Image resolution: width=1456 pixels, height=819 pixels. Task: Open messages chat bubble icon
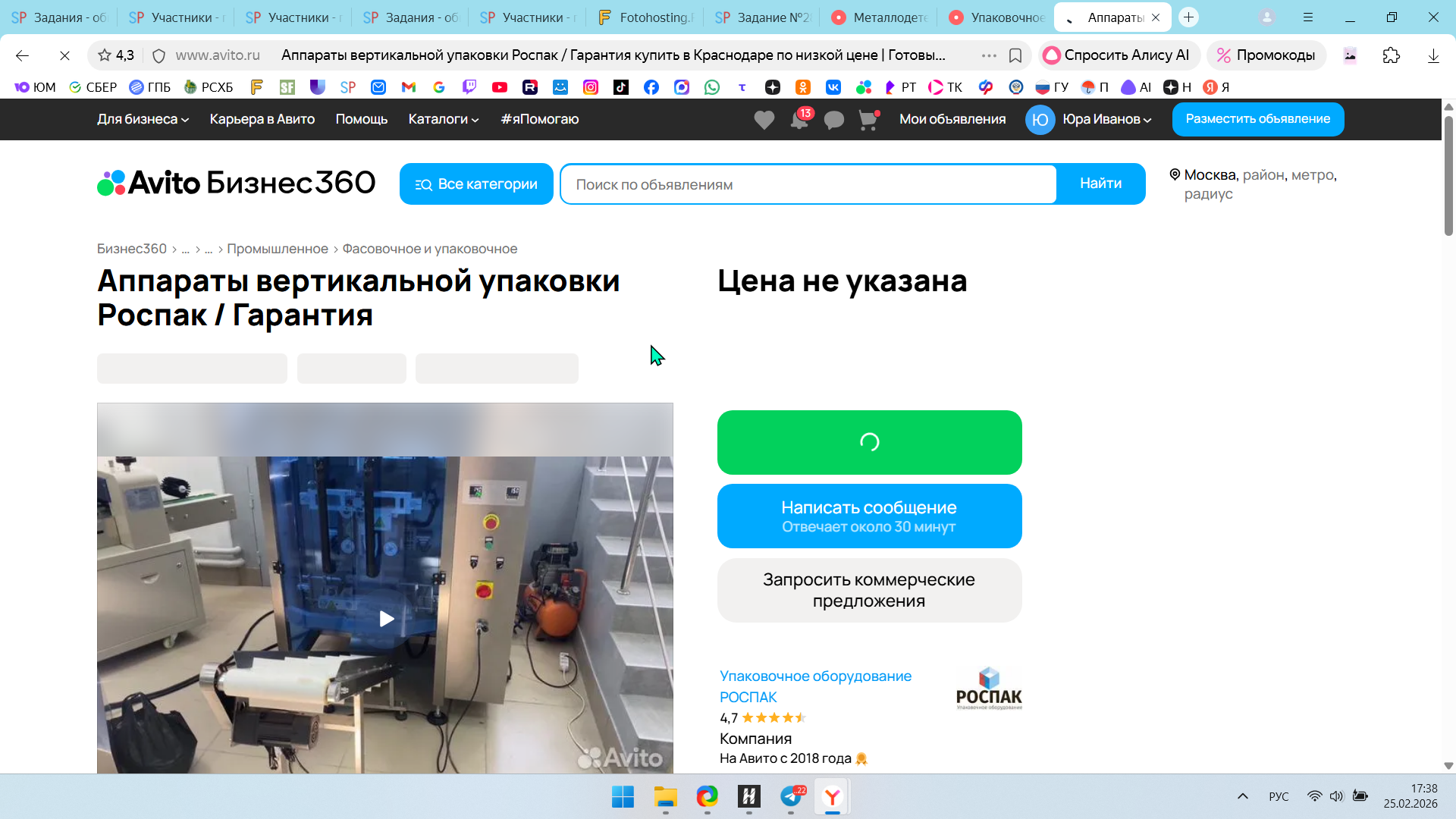[x=833, y=120]
